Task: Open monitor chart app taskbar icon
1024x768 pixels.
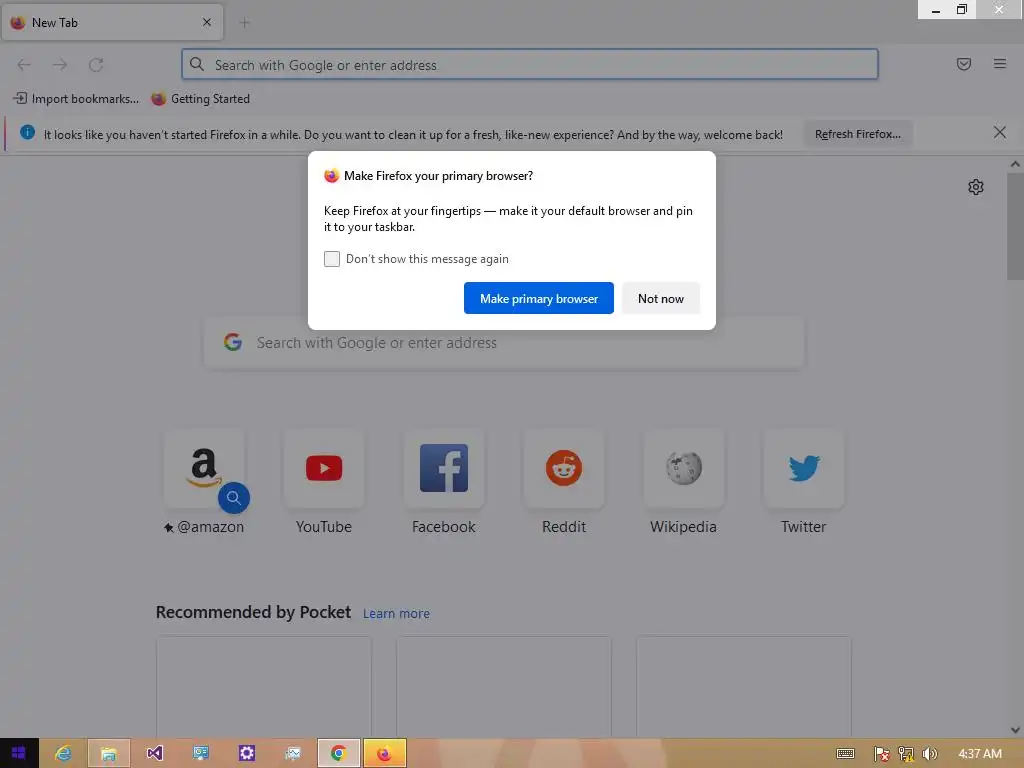Action: tap(293, 753)
